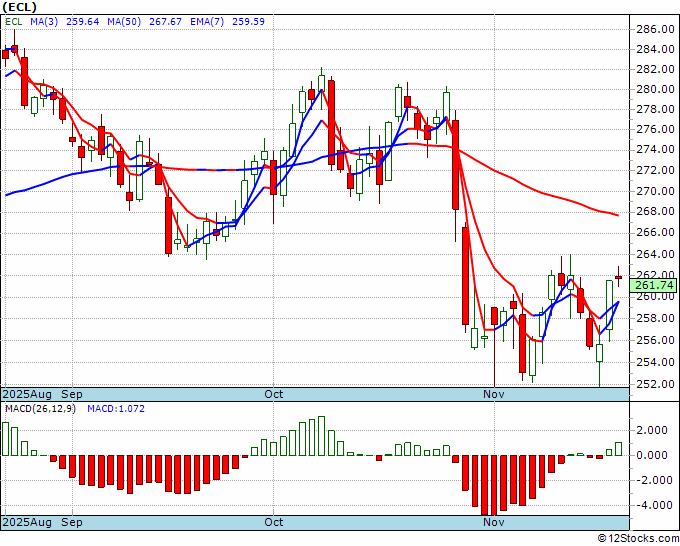Select the EMA(7) legend label

tap(207, 22)
